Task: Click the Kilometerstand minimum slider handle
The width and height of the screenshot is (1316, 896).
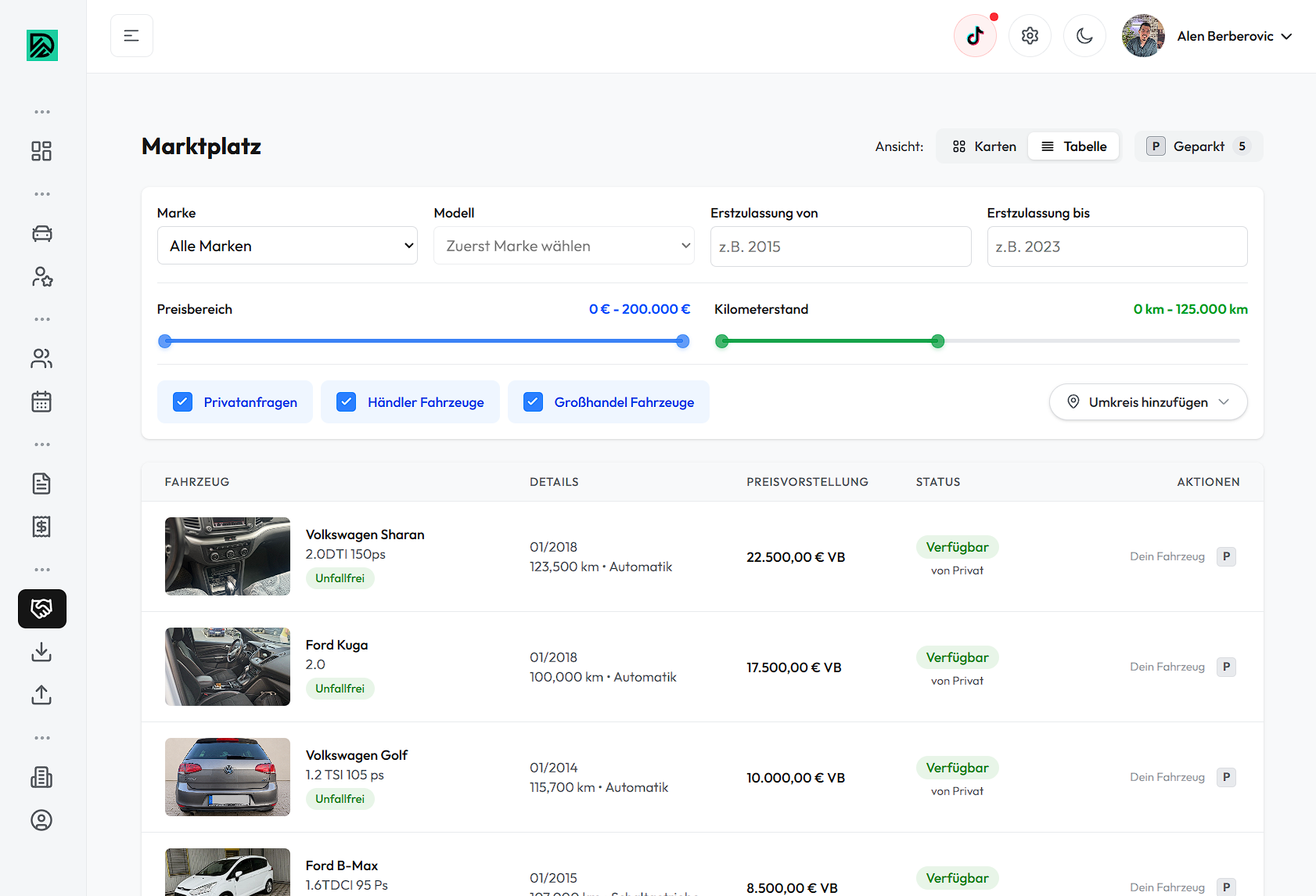Action: point(721,341)
